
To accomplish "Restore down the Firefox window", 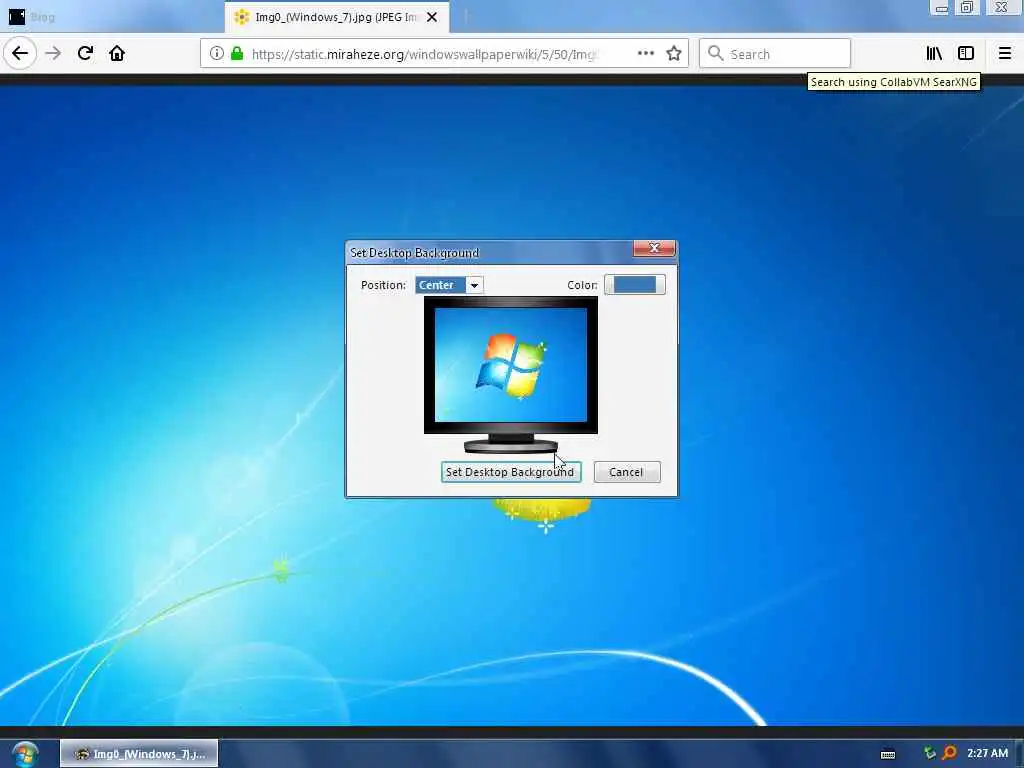I will click(x=967, y=8).
